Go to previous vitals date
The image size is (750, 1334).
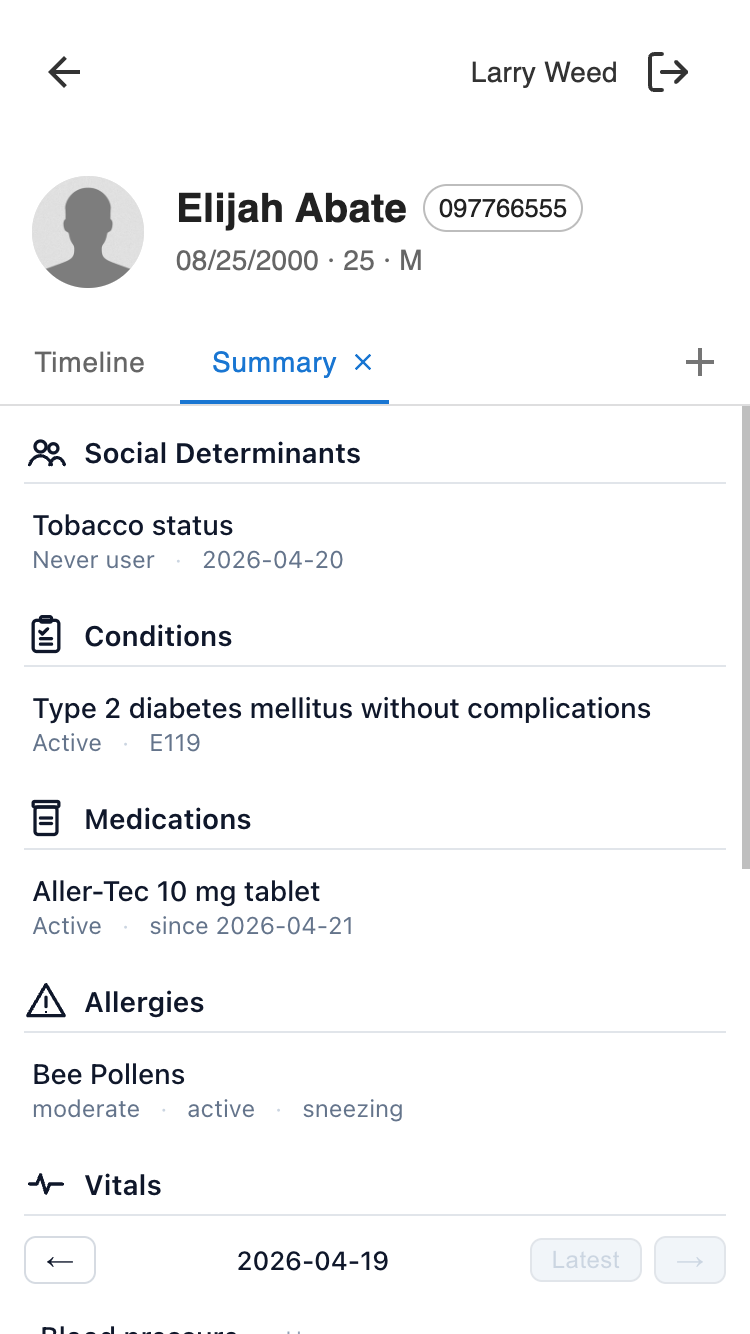click(x=60, y=1260)
